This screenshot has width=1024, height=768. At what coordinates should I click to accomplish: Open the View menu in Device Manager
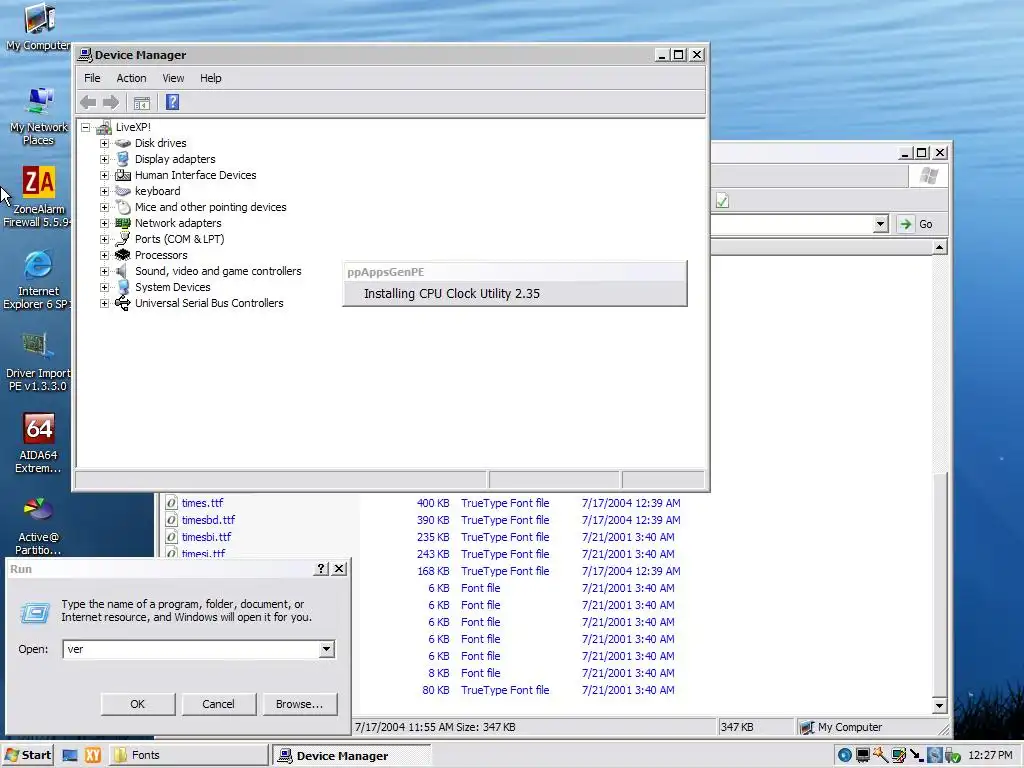[173, 78]
